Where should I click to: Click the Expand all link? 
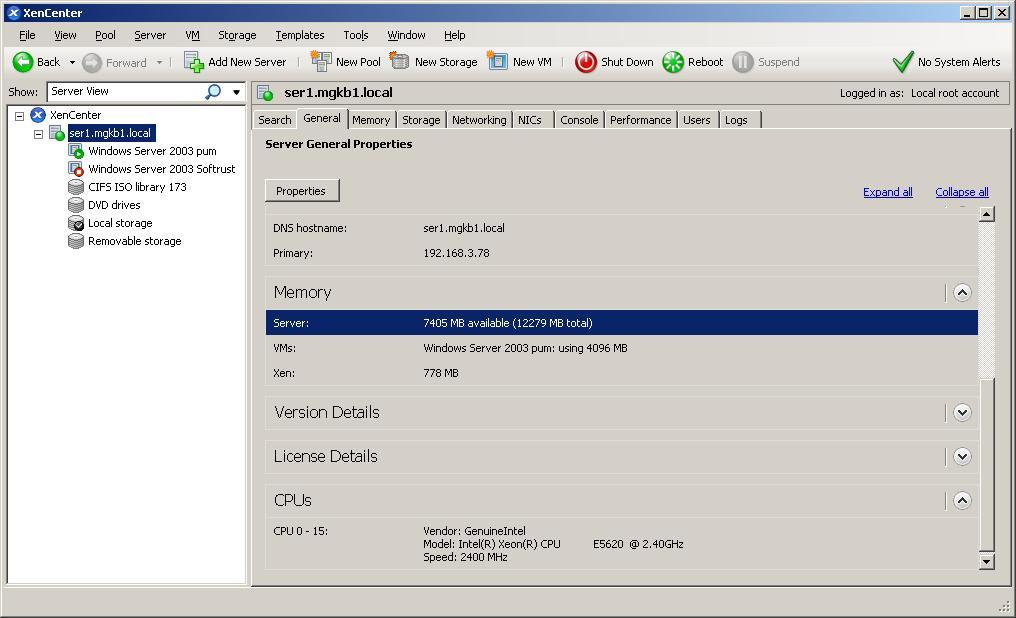tap(888, 192)
